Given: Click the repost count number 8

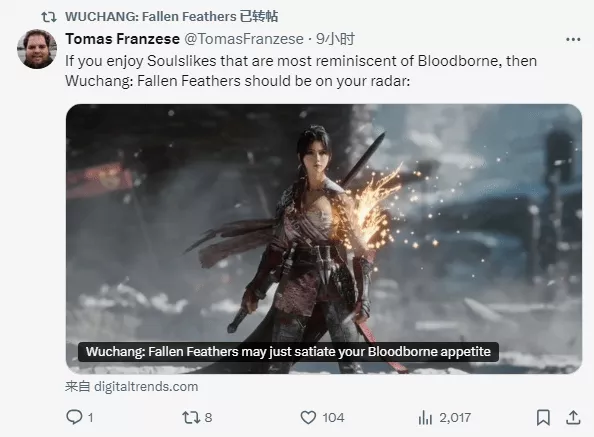Looking at the screenshot, I should (208, 418).
